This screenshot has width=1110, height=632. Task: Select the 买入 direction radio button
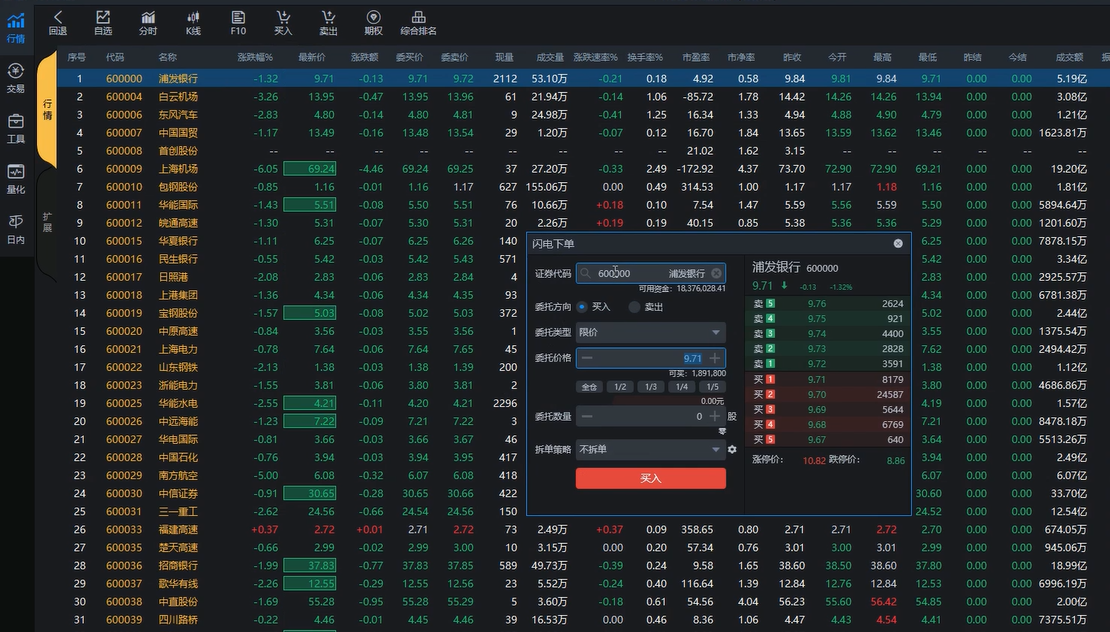(x=582, y=307)
